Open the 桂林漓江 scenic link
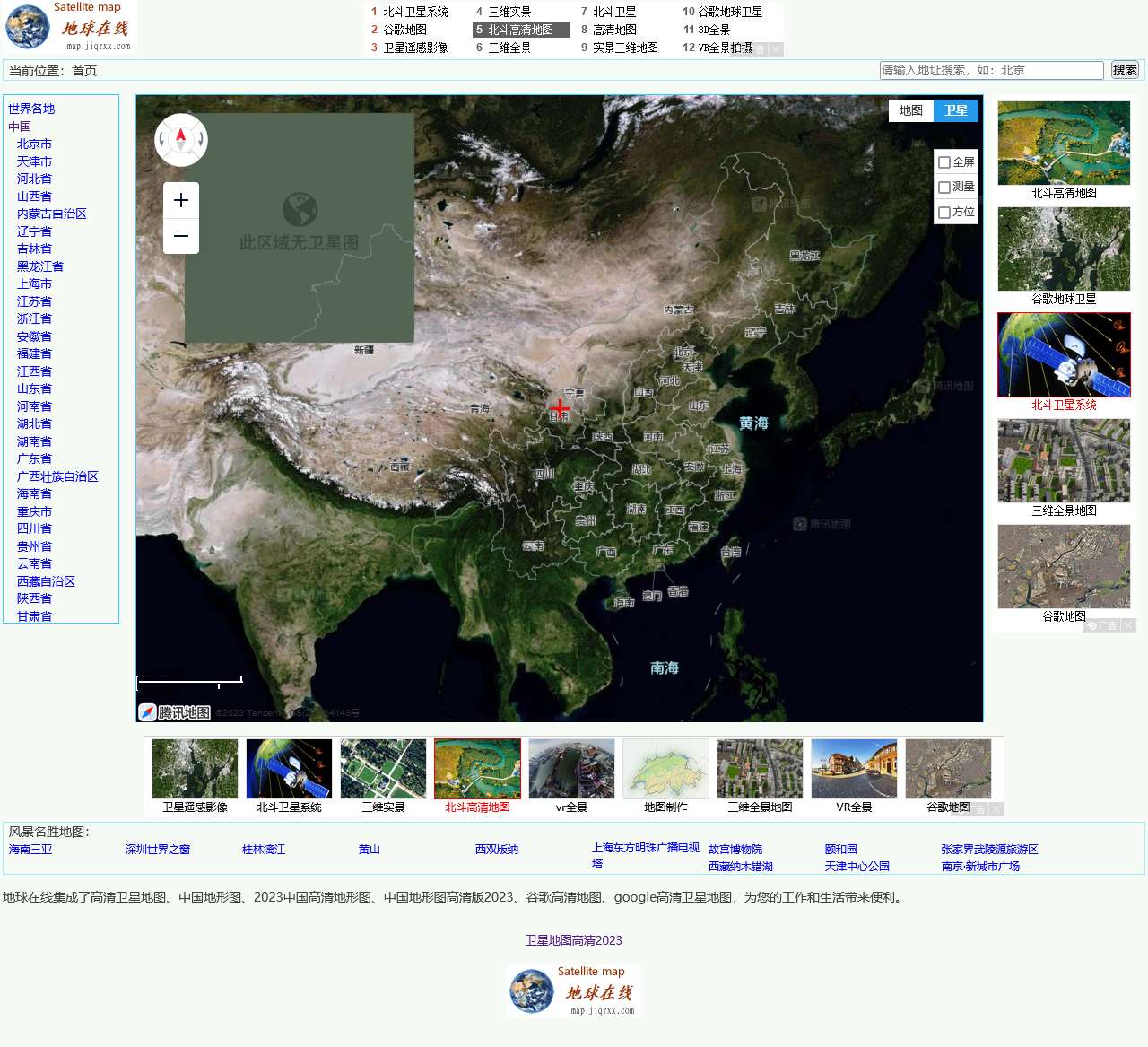The image size is (1148, 1047). point(264,849)
